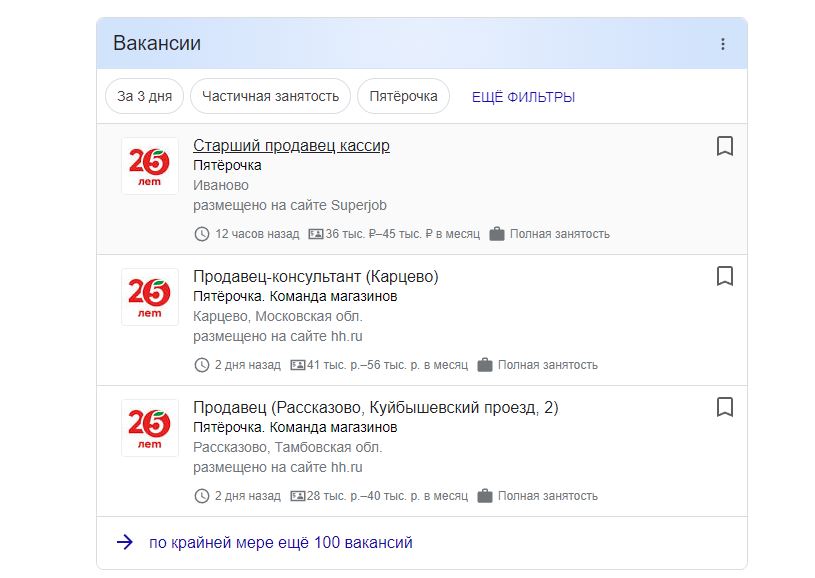This screenshot has width=815, height=578.
Task: Click 12 часов назад posting time
Action: [257, 234]
